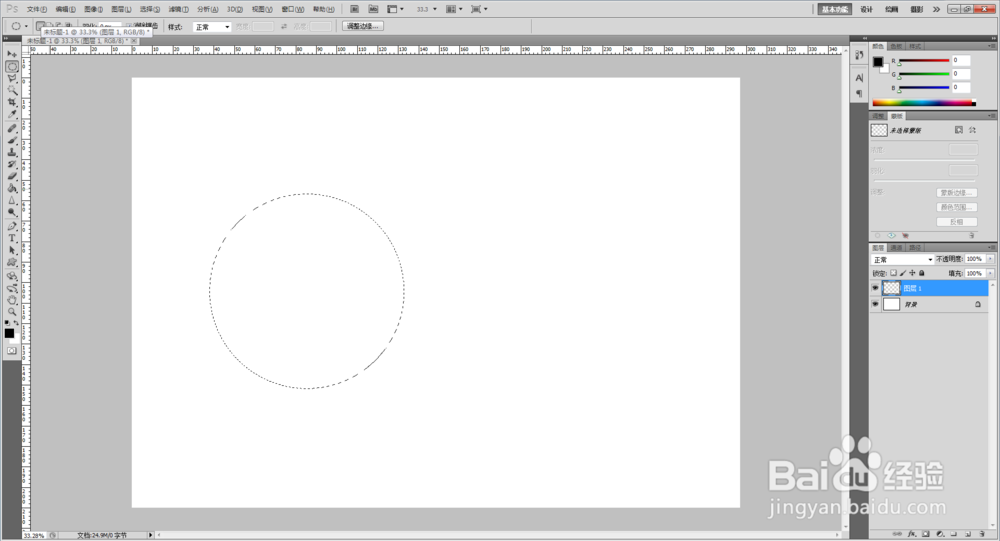The height and width of the screenshot is (541, 1000).
Task: Toggle the anti-alias checkbox in options bar
Action: [129, 26]
